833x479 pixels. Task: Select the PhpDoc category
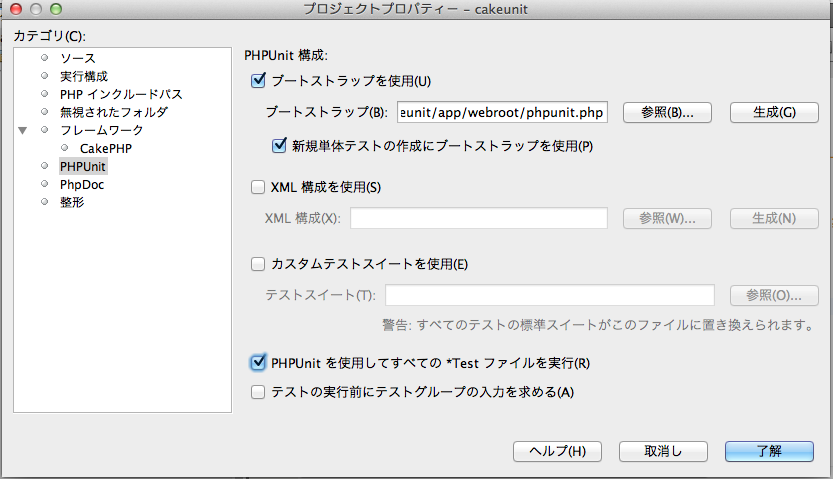82,184
